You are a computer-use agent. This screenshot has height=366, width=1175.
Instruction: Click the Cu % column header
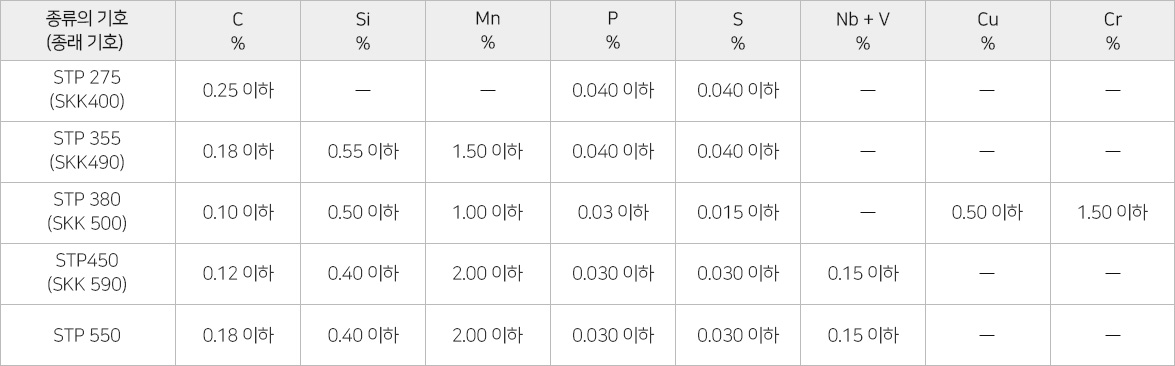click(x=988, y=31)
